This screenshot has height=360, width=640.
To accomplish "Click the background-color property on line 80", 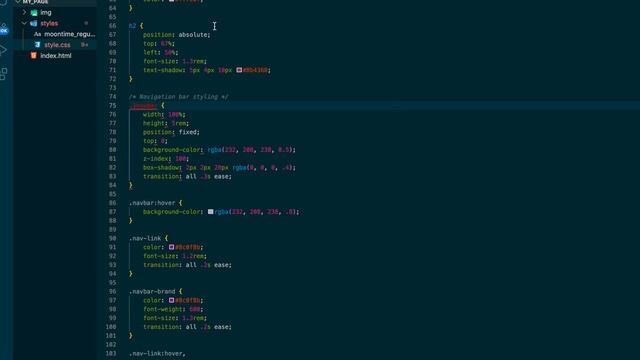I will click(172, 150).
